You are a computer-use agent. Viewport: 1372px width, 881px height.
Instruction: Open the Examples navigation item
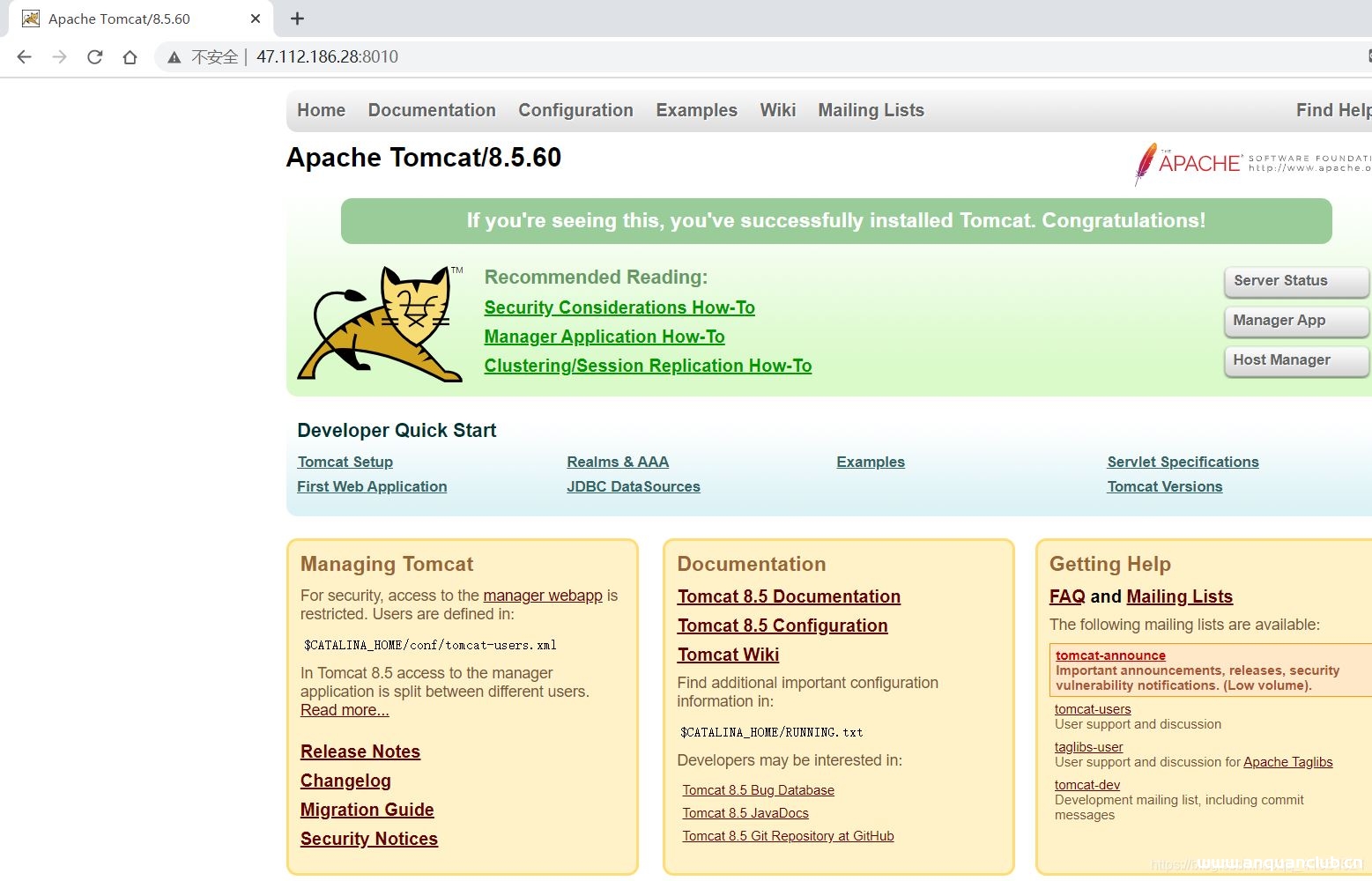point(696,110)
